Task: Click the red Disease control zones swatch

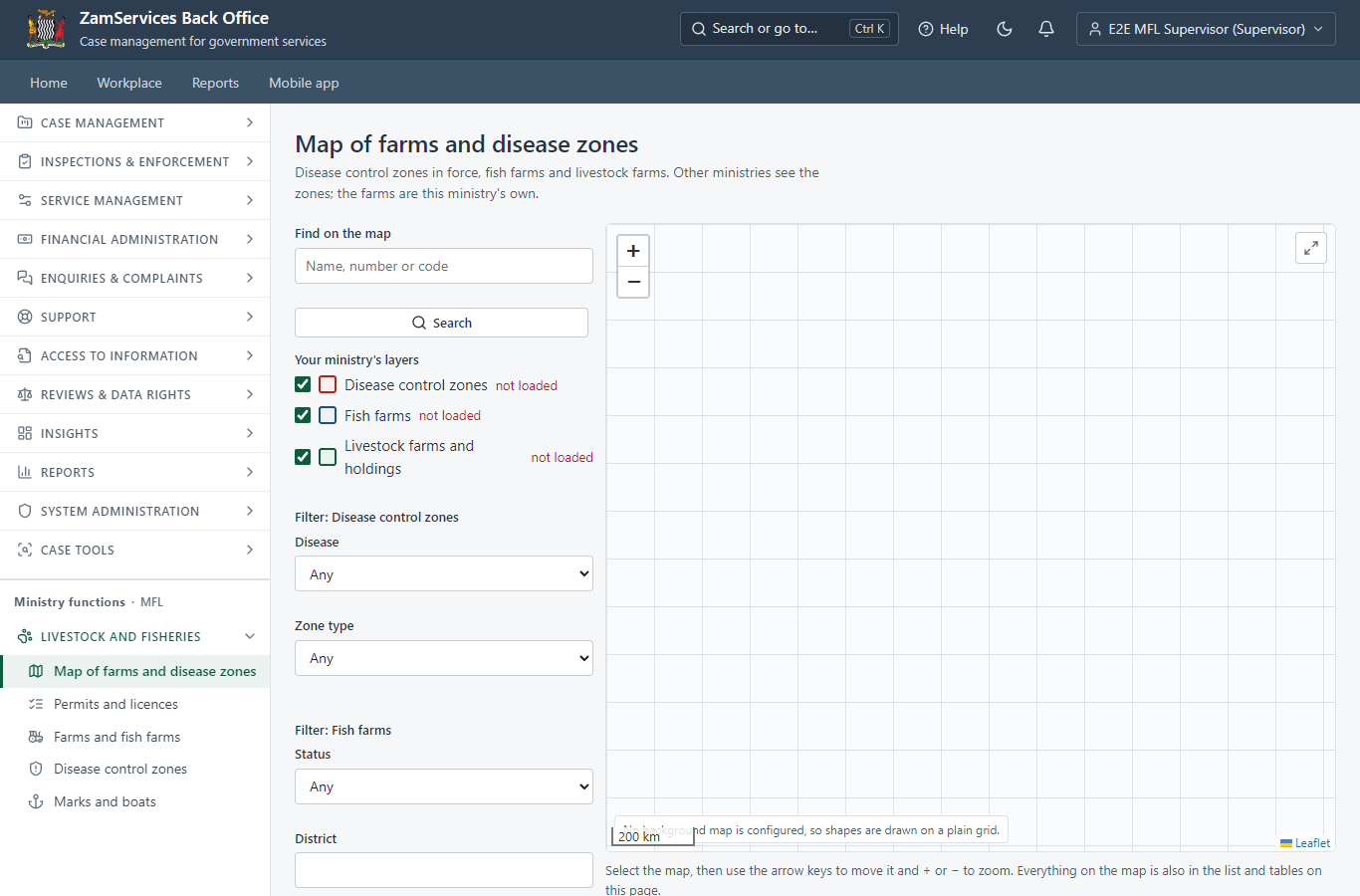Action: pos(328,384)
